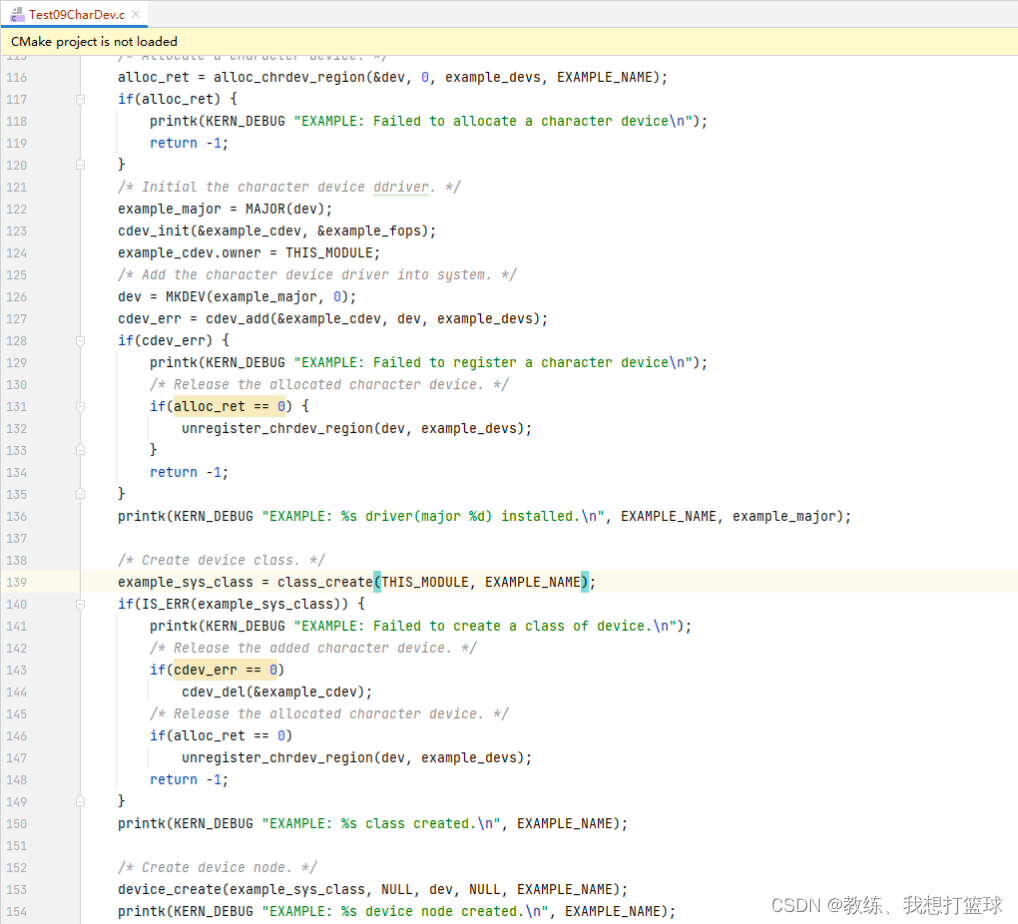1018x924 pixels.
Task: Click the misspelled word ddriver in comment
Action: 401,187
